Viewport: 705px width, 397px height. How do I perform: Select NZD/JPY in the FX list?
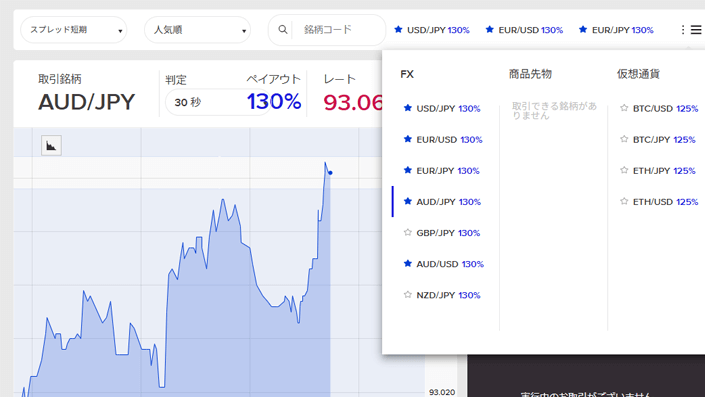tap(448, 295)
